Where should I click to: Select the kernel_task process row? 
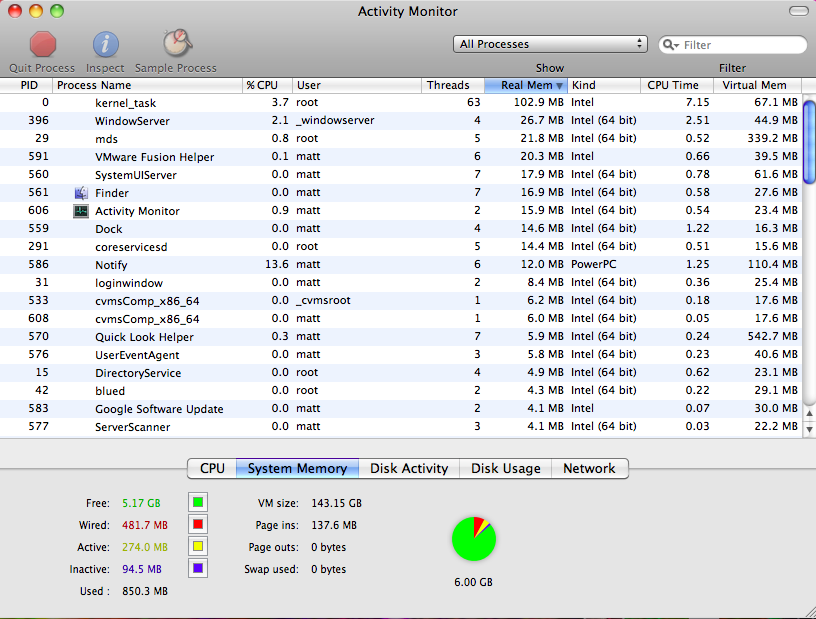tap(401, 103)
